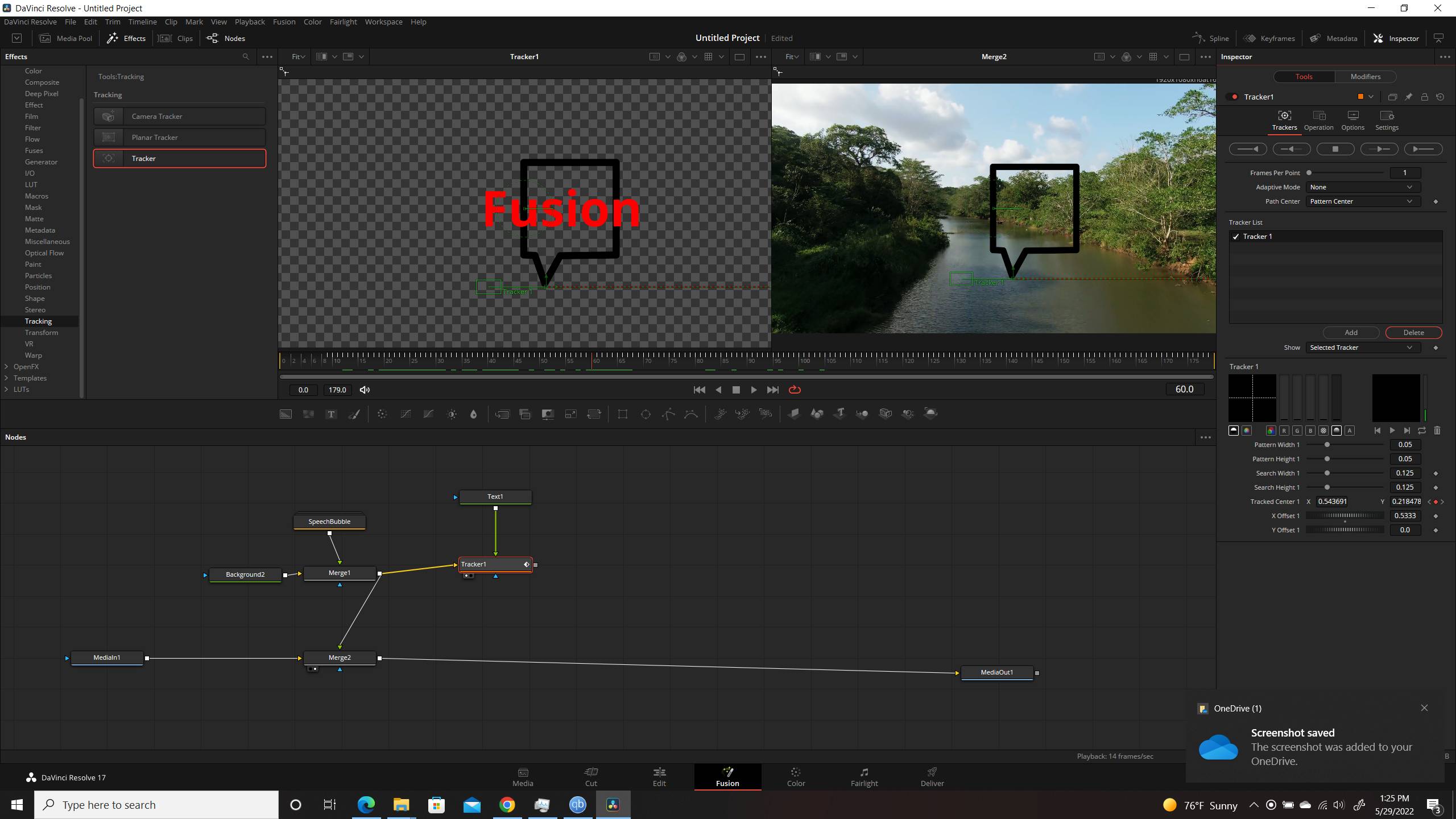Open the Merge2 viewer Fit zoom dropdown
1456x819 pixels.
tap(792, 56)
